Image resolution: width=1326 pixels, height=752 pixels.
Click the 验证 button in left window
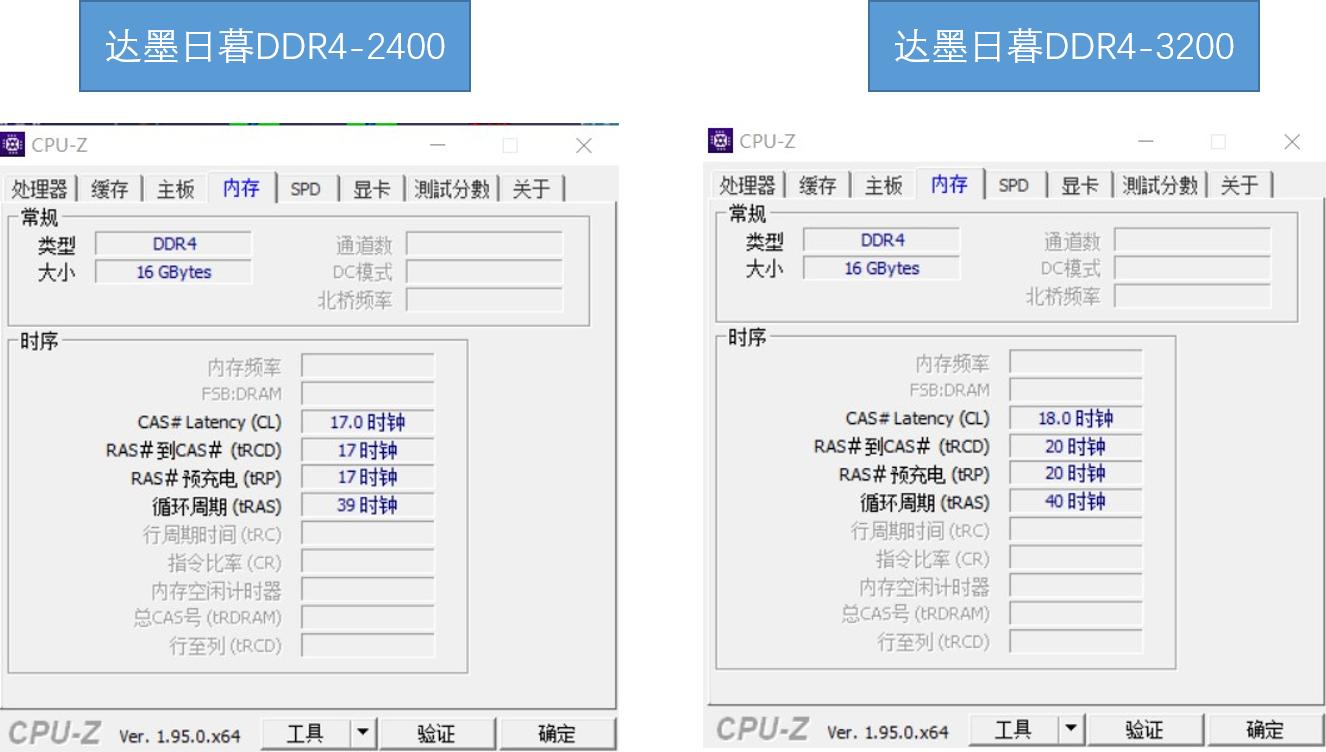pyautogui.click(x=438, y=732)
